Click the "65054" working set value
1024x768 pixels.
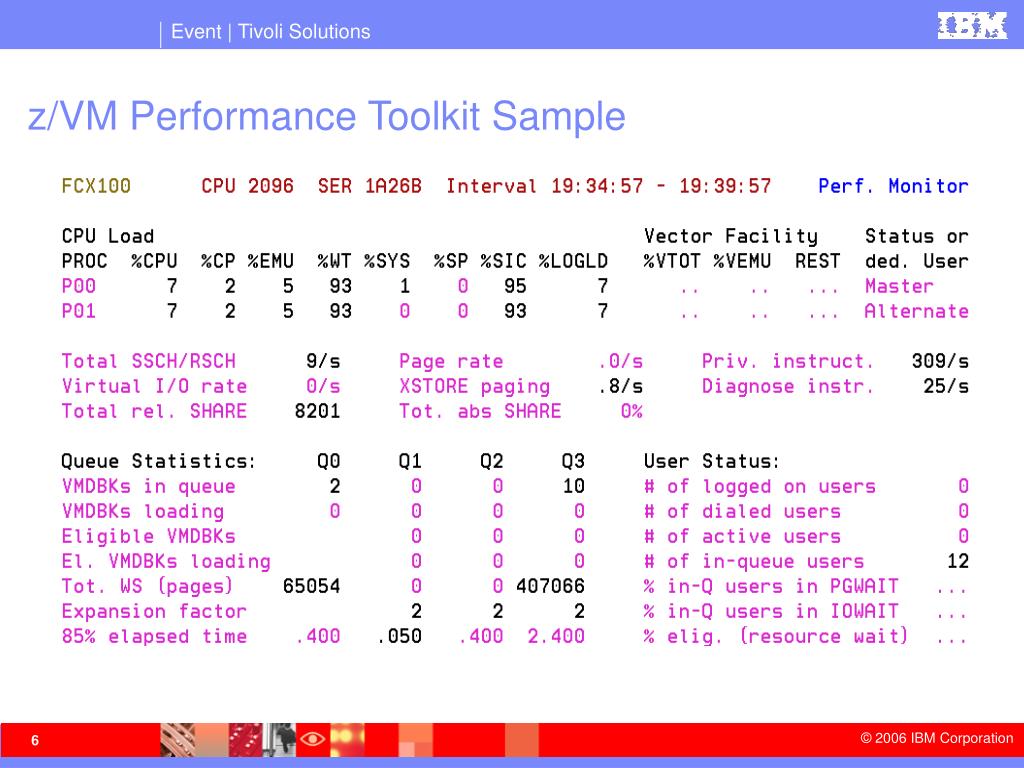tap(312, 586)
